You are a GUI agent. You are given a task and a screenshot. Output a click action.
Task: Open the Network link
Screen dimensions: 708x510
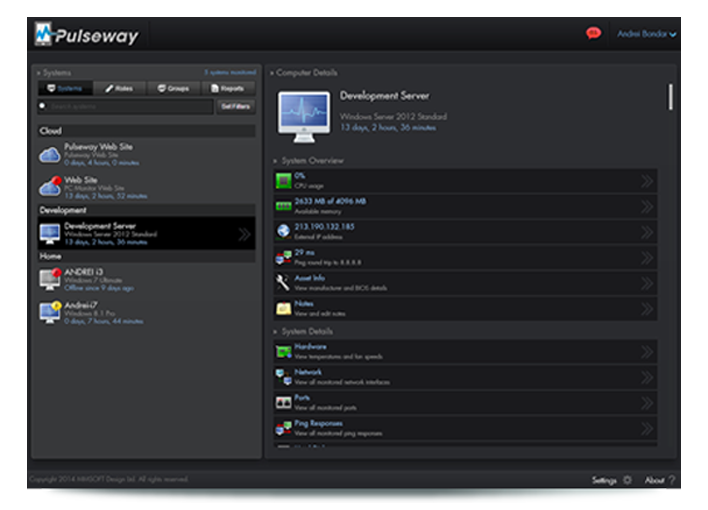(x=308, y=372)
